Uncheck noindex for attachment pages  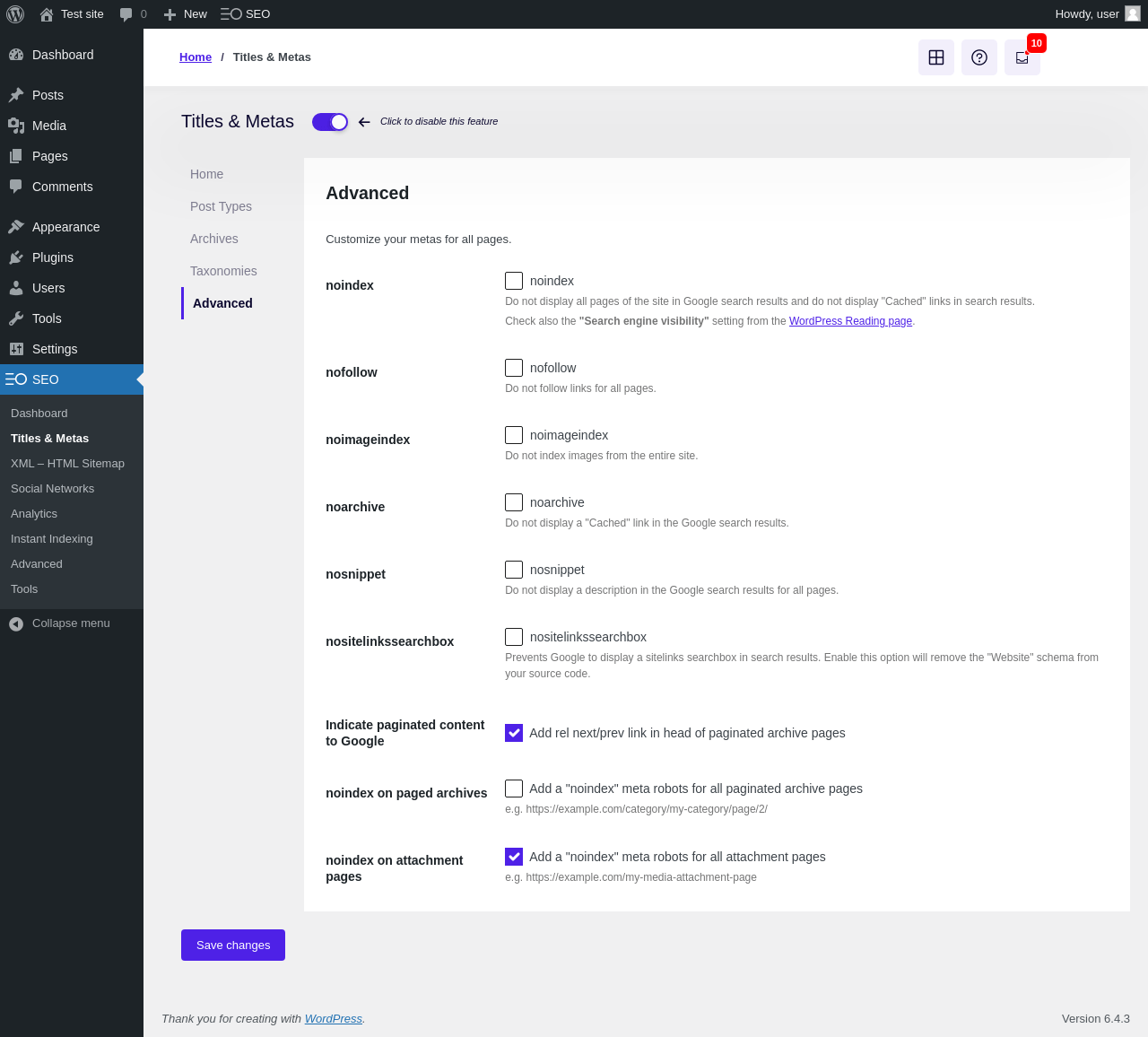click(514, 857)
